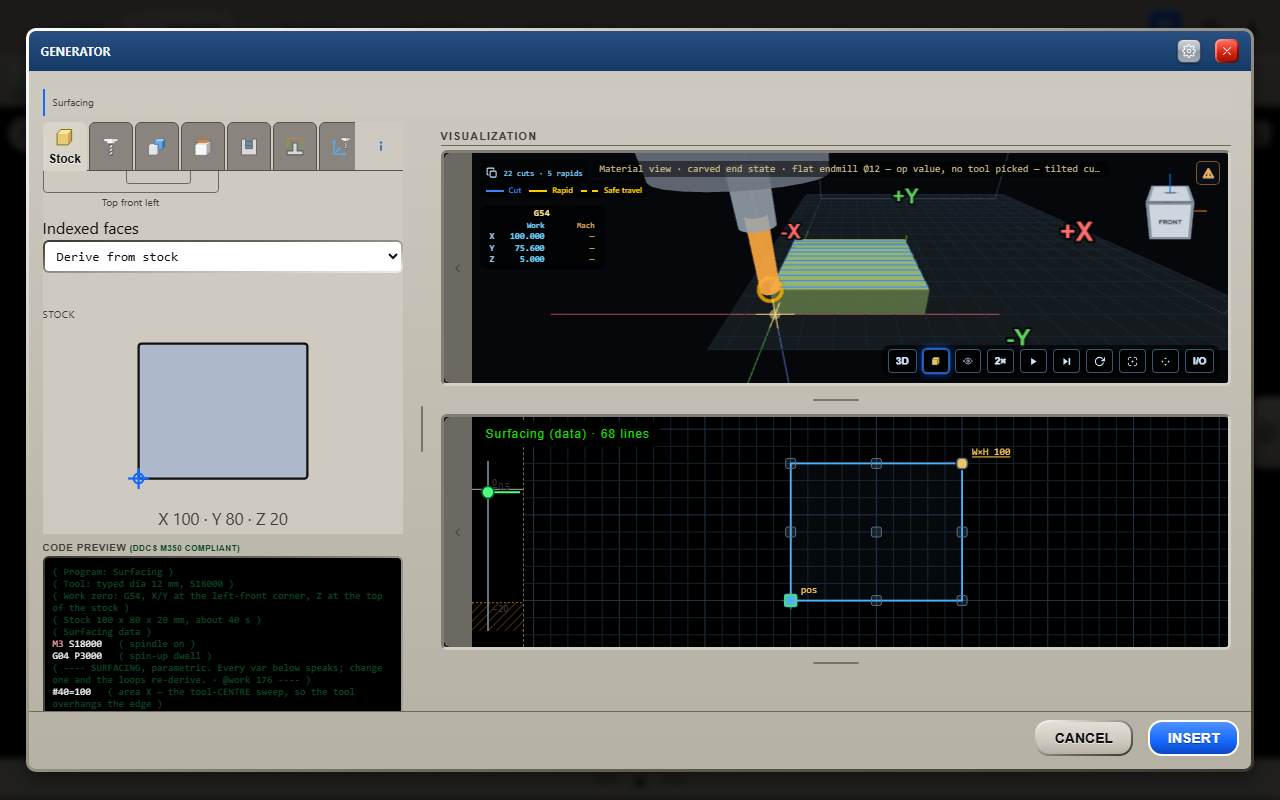The height and width of the screenshot is (800, 1280).
Task: Open the Stock tab
Action: (65, 146)
